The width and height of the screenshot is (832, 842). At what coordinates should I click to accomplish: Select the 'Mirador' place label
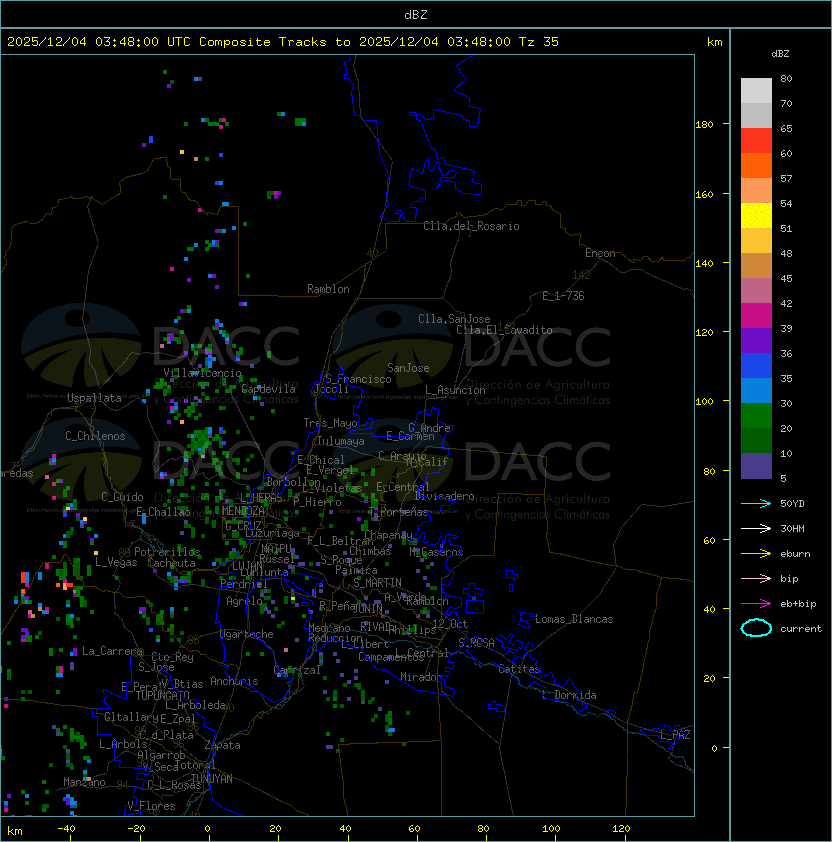click(x=422, y=677)
